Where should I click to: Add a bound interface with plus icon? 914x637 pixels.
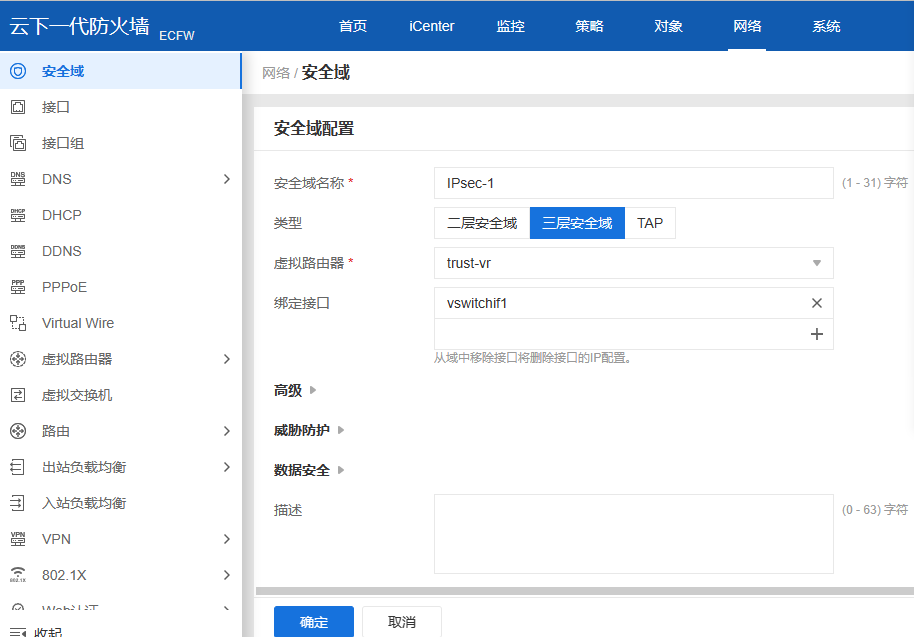[816, 334]
